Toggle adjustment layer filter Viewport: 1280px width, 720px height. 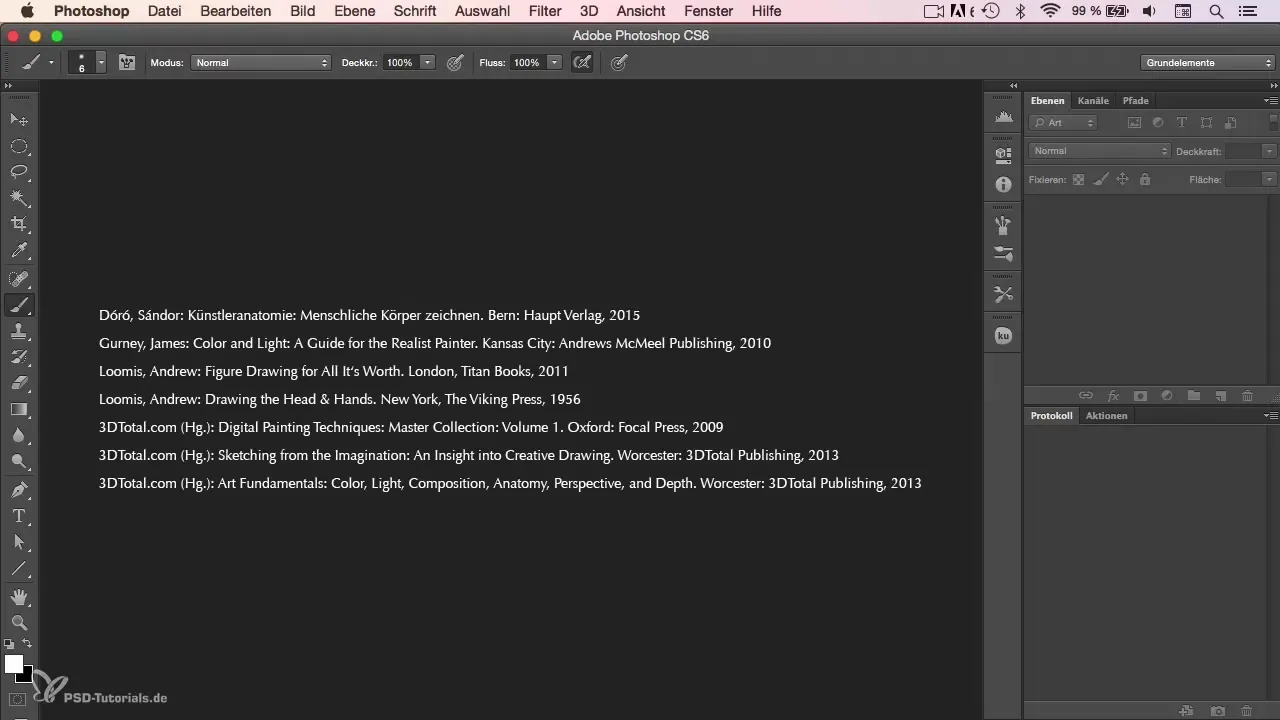[1158, 123]
